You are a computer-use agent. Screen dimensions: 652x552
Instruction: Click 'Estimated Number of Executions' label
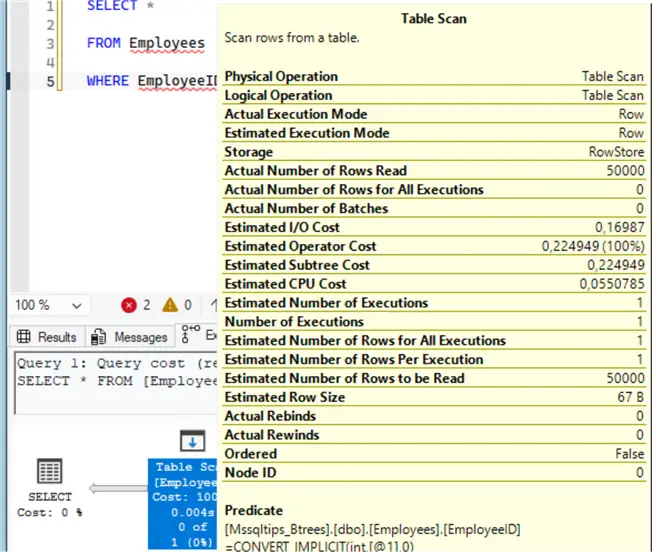coord(326,303)
